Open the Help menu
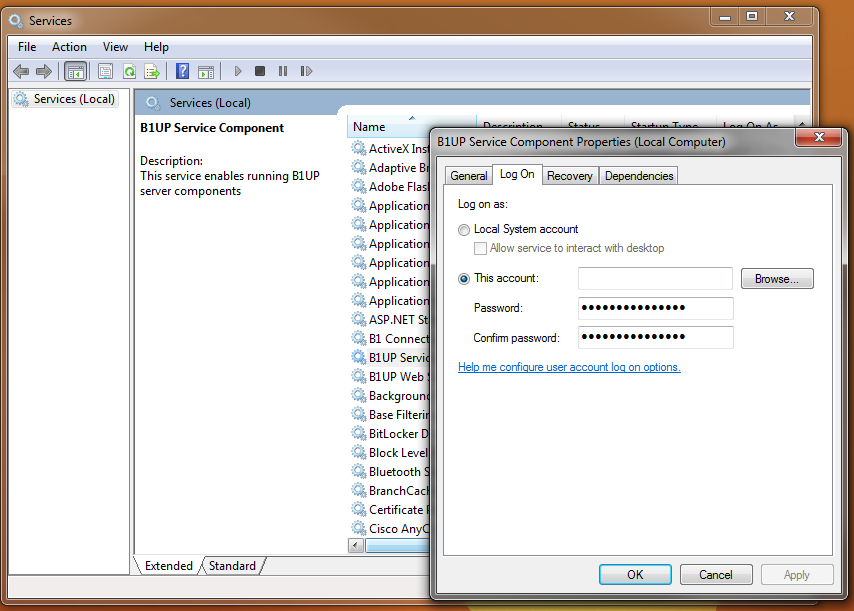The height and width of the screenshot is (611, 854). point(156,47)
